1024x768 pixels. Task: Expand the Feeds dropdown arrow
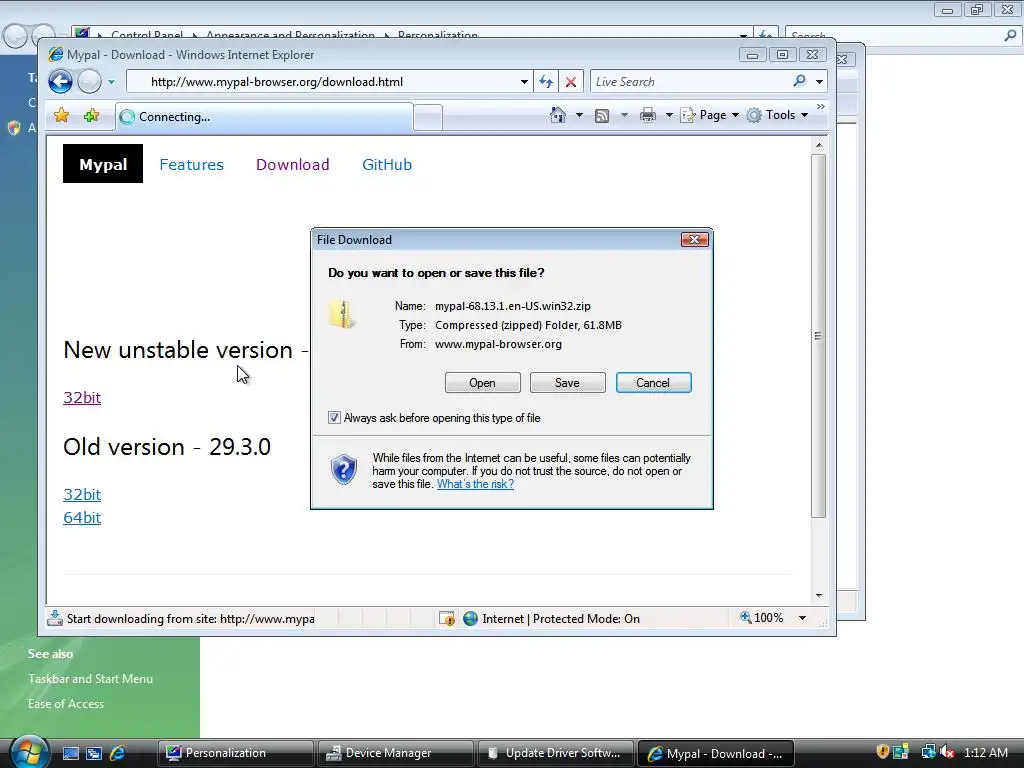624,115
